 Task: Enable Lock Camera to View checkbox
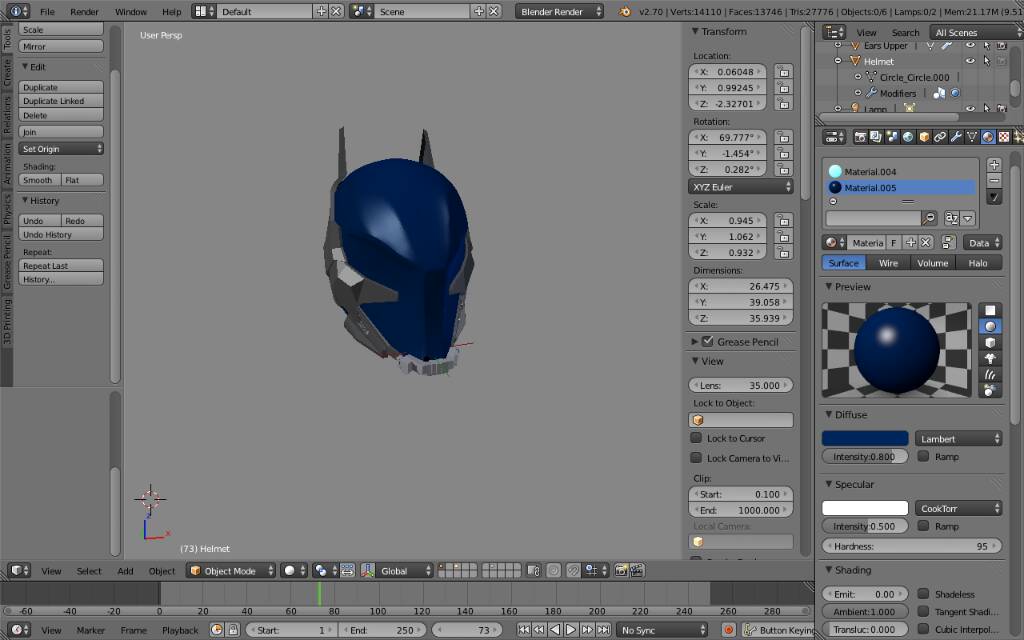pyautogui.click(x=696, y=458)
